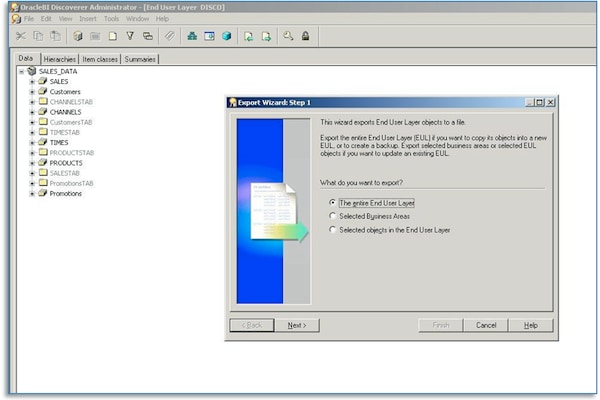Click the SALES folder icon in tree
Image resolution: width=600 pixels, height=400 pixels.
point(43,81)
